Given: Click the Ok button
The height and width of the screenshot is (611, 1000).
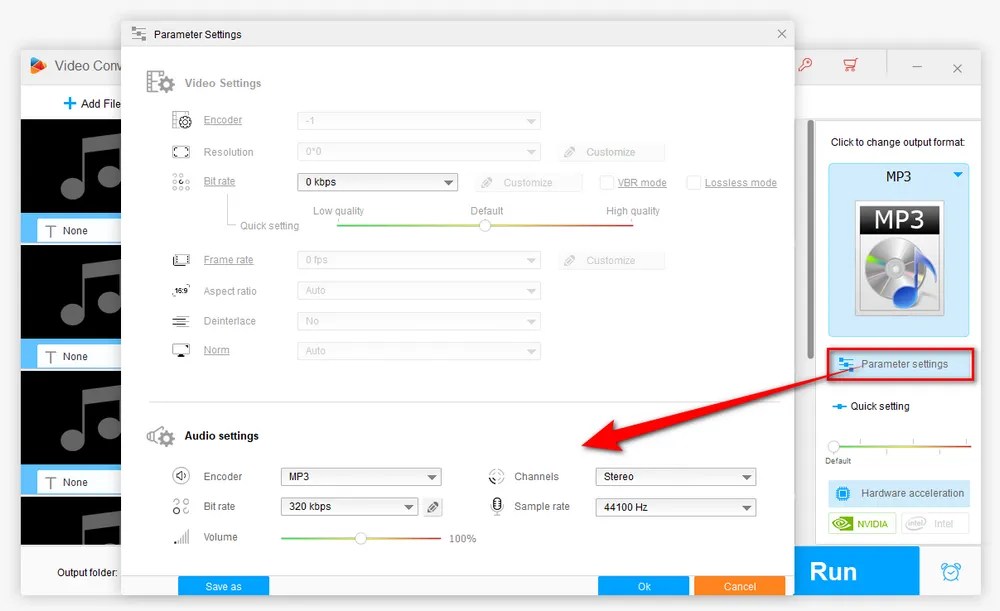Looking at the screenshot, I should coord(643,585).
